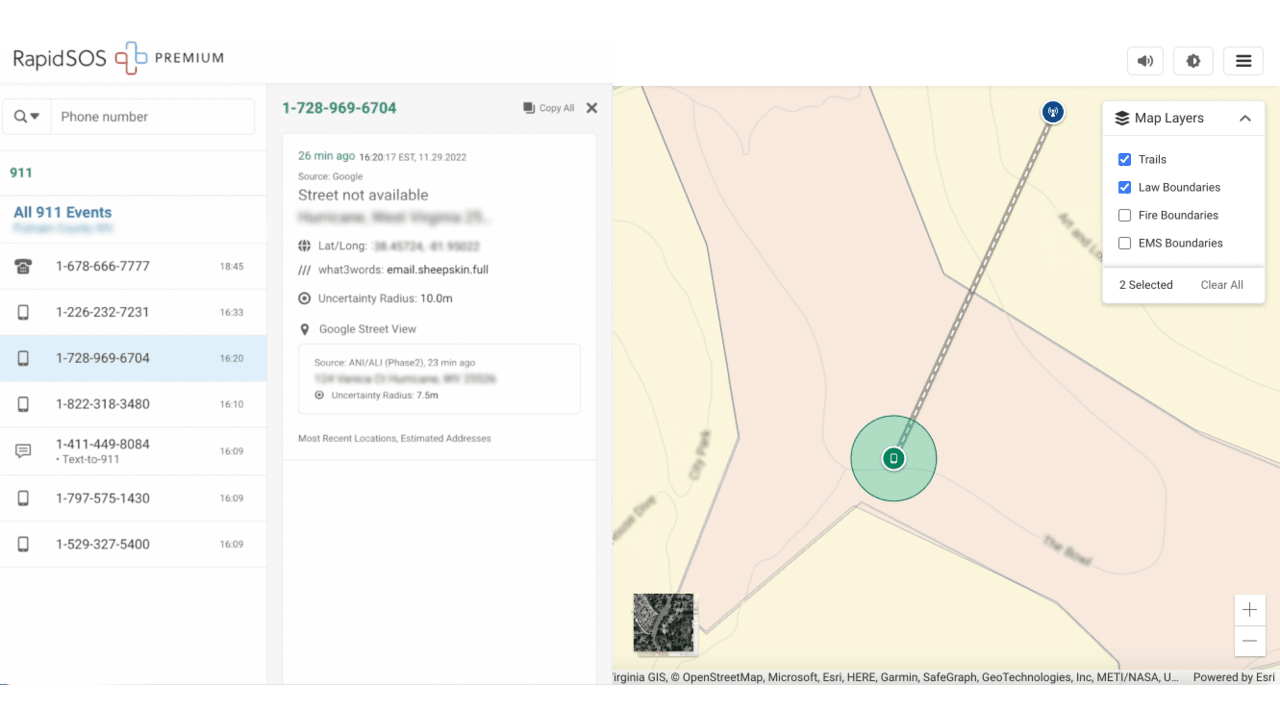This screenshot has height=720, width=1280.
Task: Open the hamburger menu
Action: 1243,61
